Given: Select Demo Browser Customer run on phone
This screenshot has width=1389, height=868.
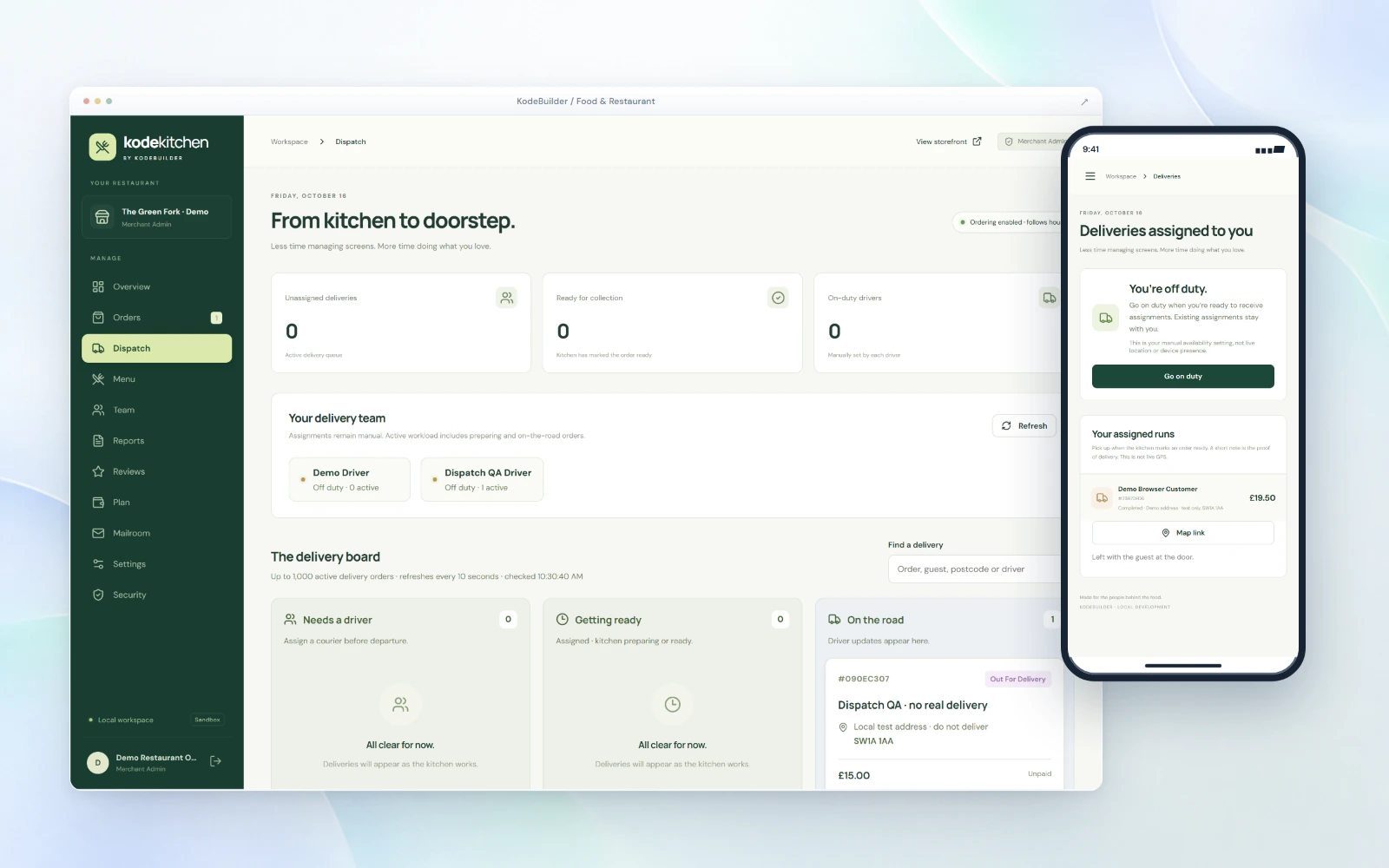Looking at the screenshot, I should point(1183,497).
